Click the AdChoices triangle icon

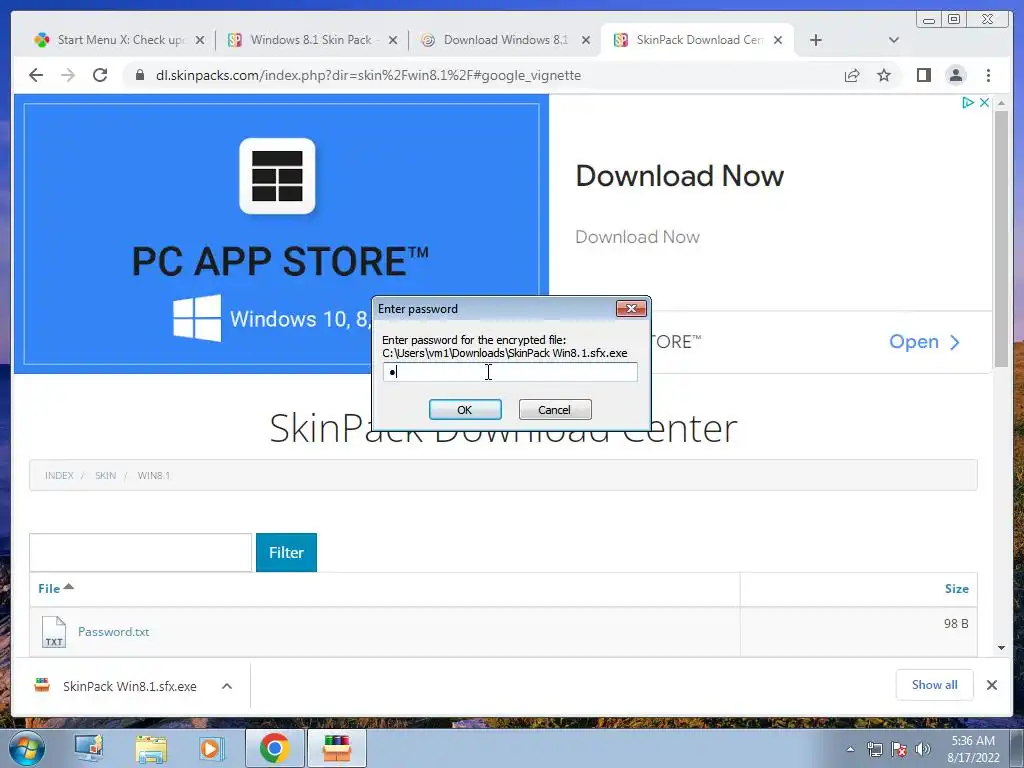click(968, 103)
